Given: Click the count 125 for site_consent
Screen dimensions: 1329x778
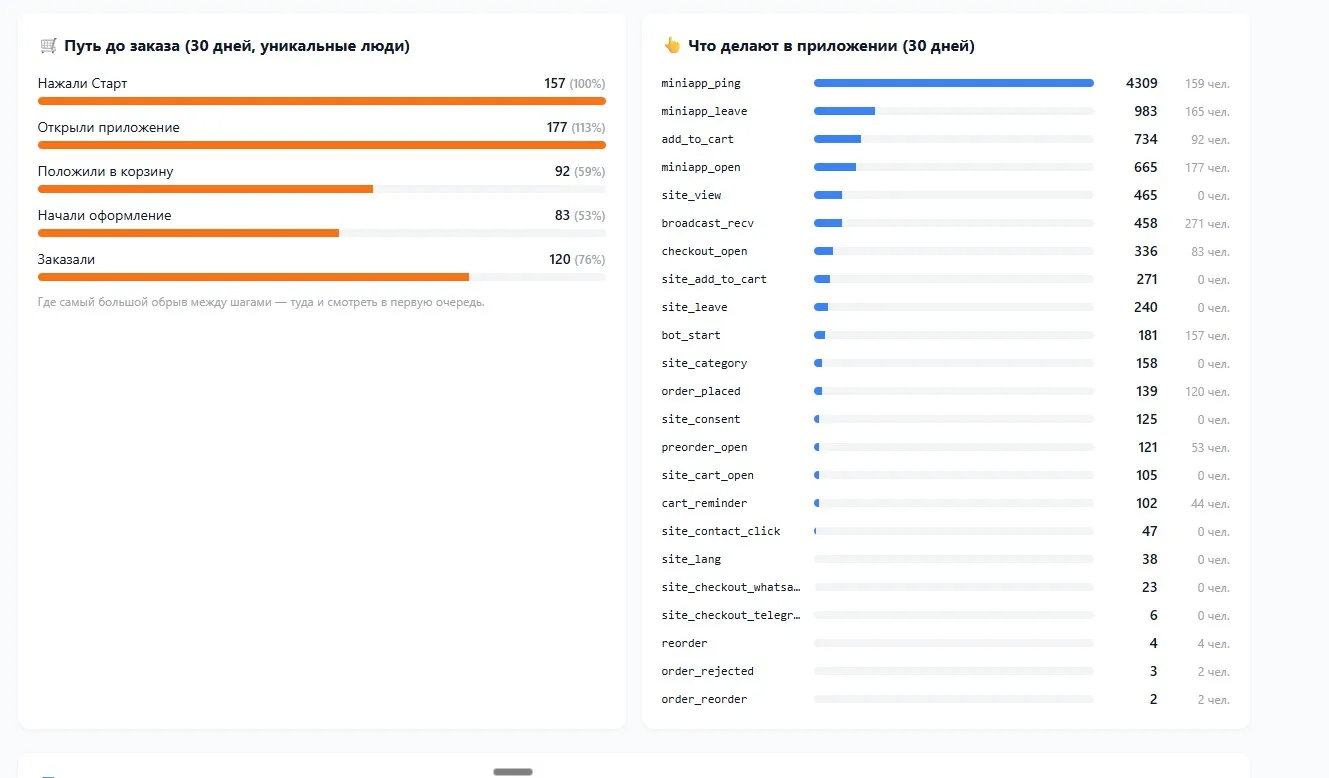Looking at the screenshot, I should pos(1147,420).
